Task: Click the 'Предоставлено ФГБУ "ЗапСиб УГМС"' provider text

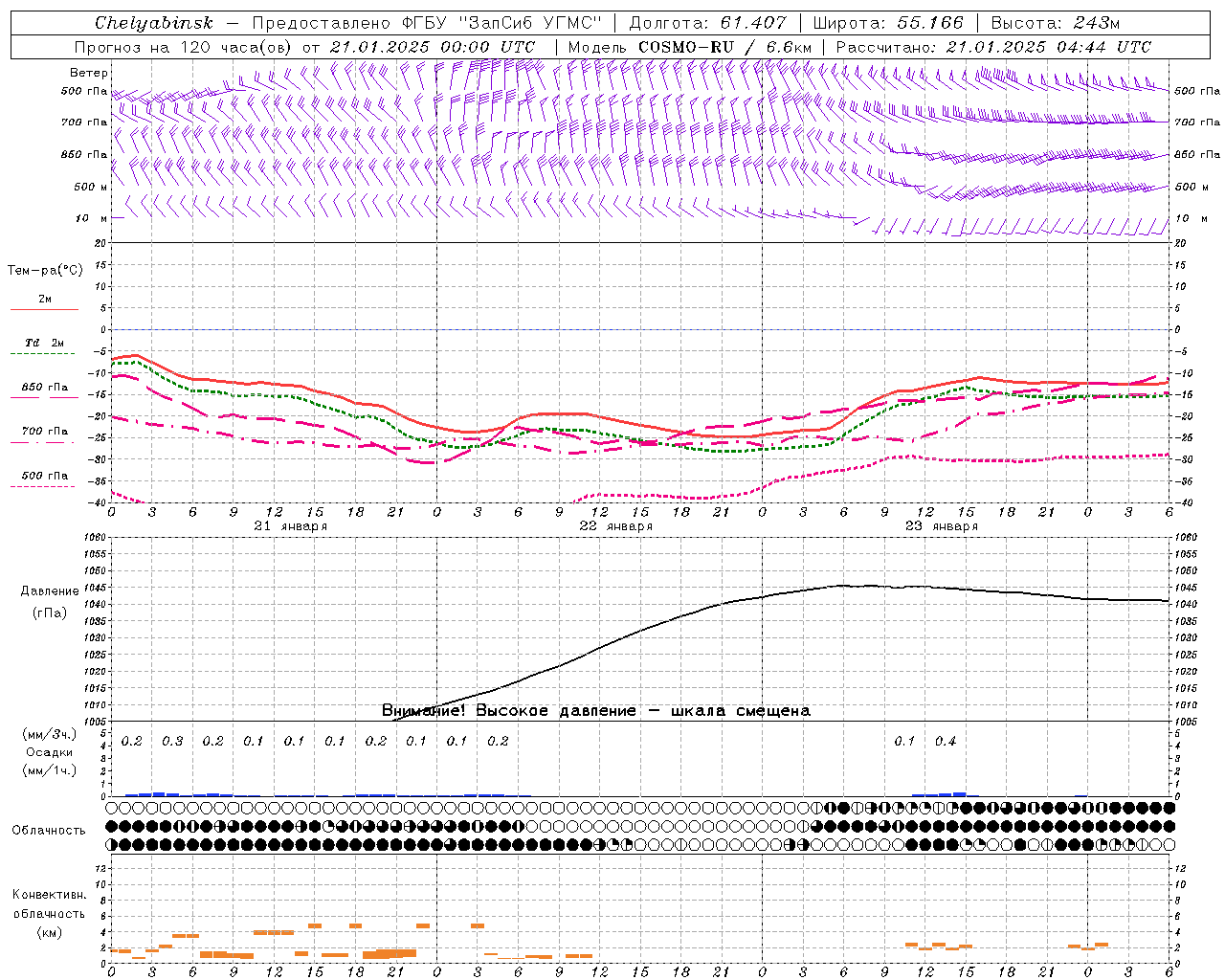Action: pos(426,23)
